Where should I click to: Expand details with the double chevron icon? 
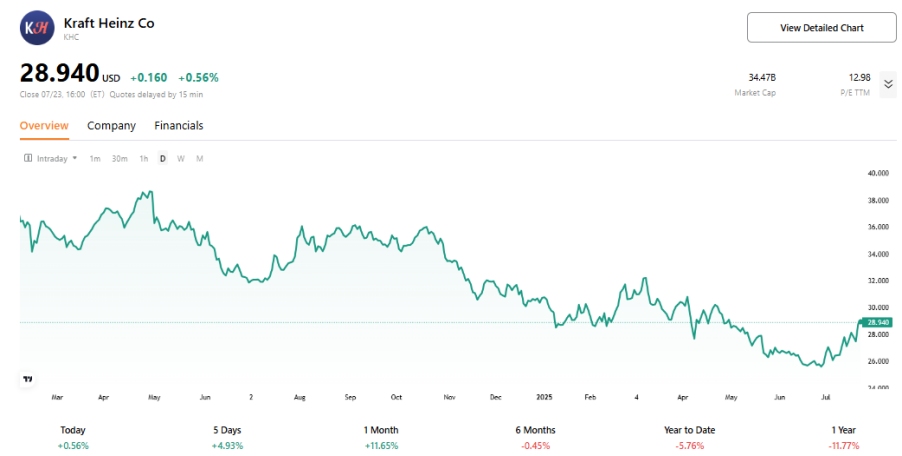pos(888,84)
